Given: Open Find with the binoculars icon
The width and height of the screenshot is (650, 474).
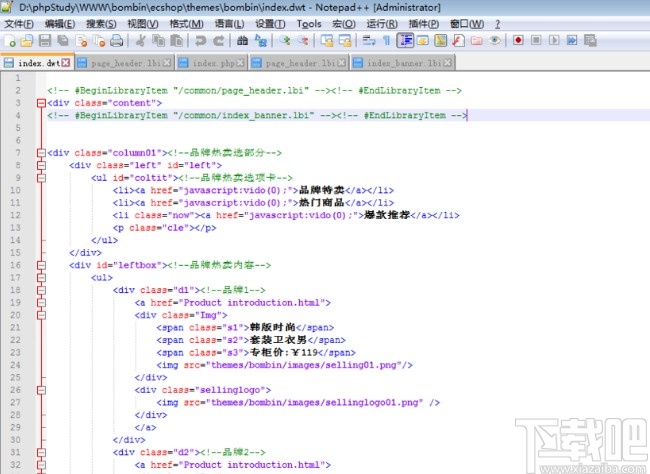Looking at the screenshot, I should pos(243,41).
